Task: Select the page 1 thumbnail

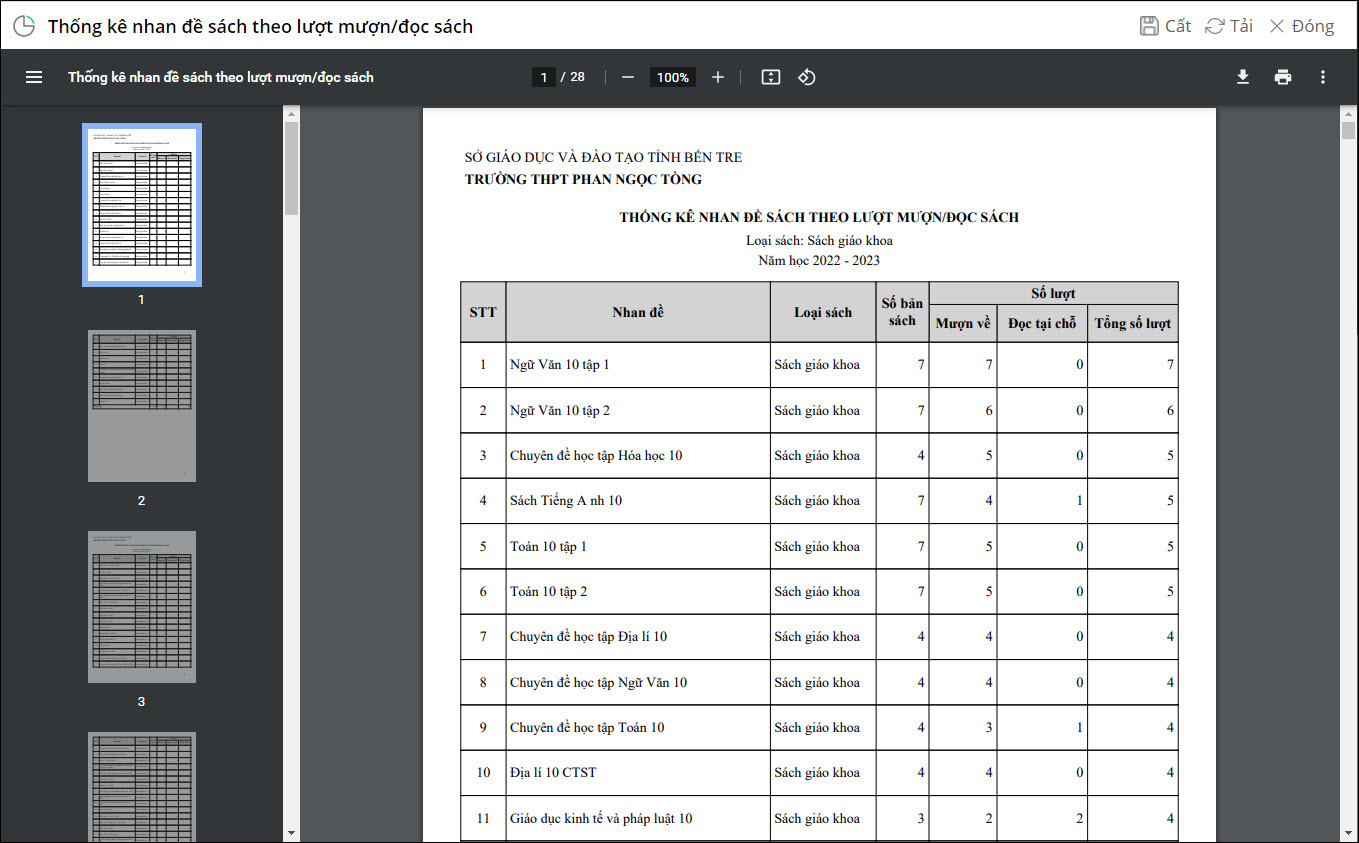Action: point(141,204)
